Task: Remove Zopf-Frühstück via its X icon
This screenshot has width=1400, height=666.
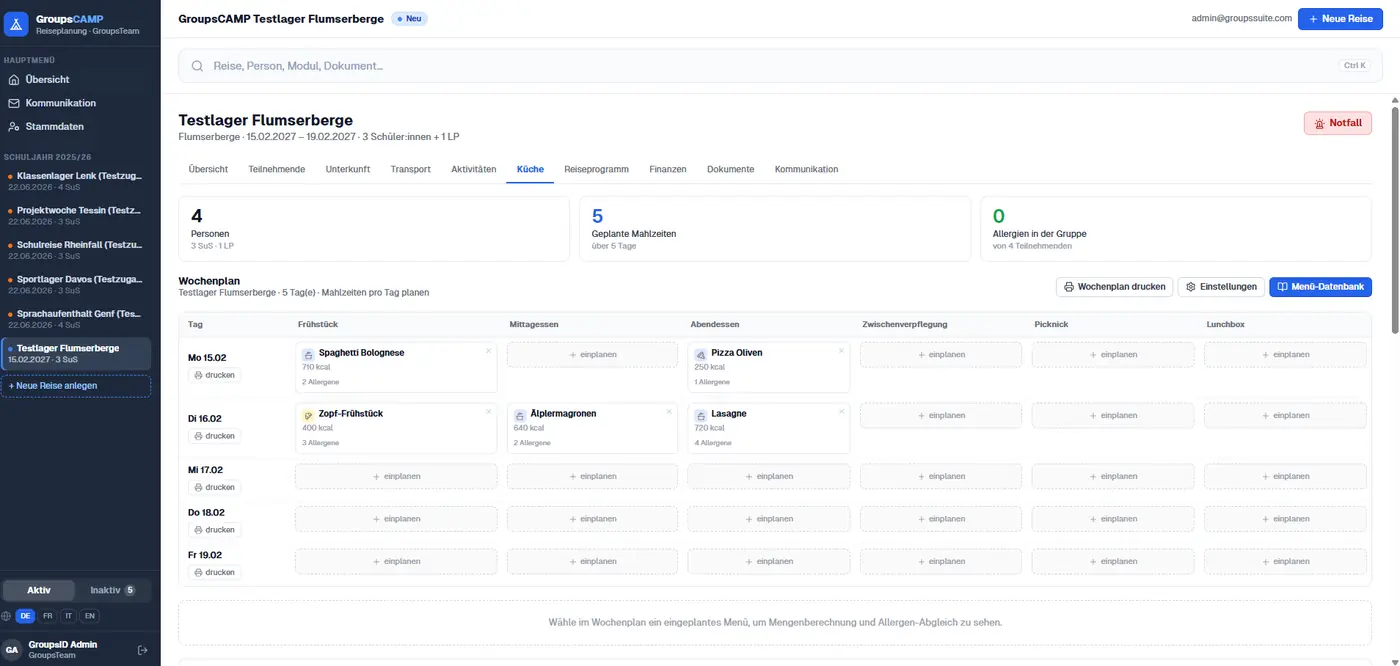Action: click(488, 412)
